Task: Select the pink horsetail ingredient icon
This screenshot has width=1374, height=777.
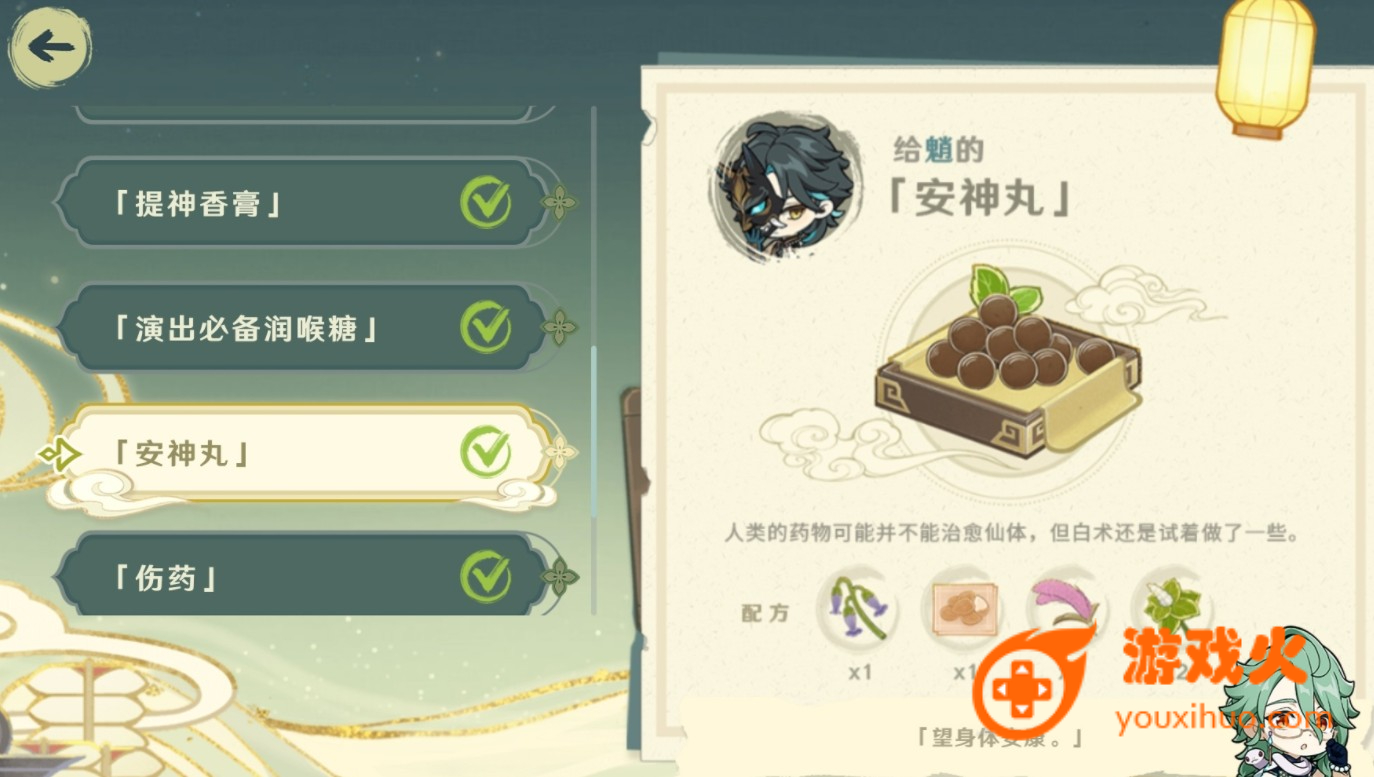Action: coord(1066,608)
